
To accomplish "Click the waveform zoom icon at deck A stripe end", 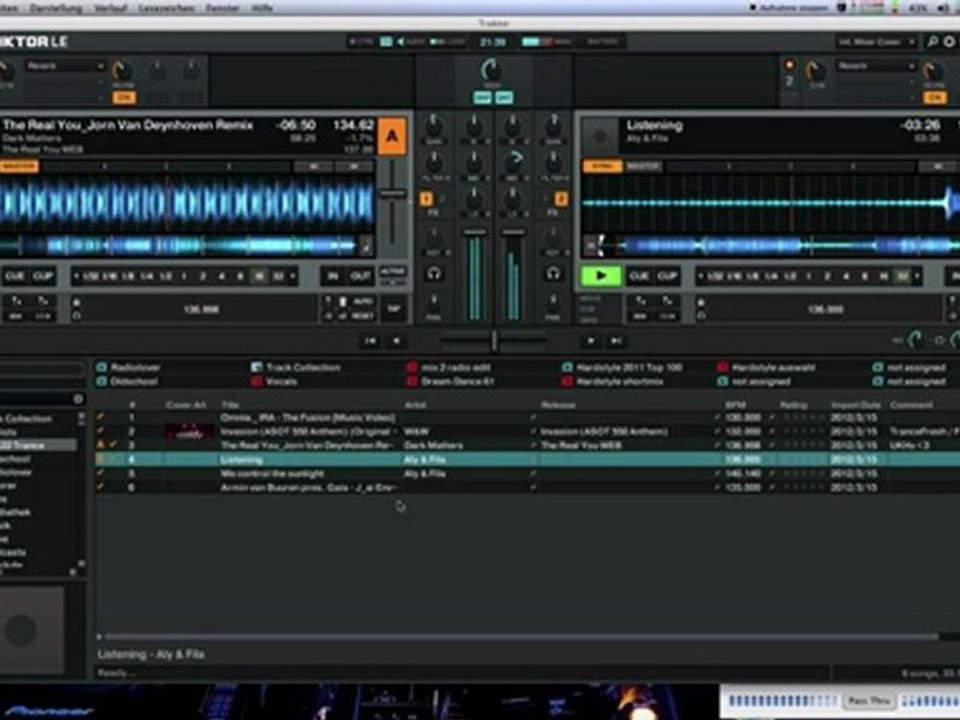I will point(366,246).
